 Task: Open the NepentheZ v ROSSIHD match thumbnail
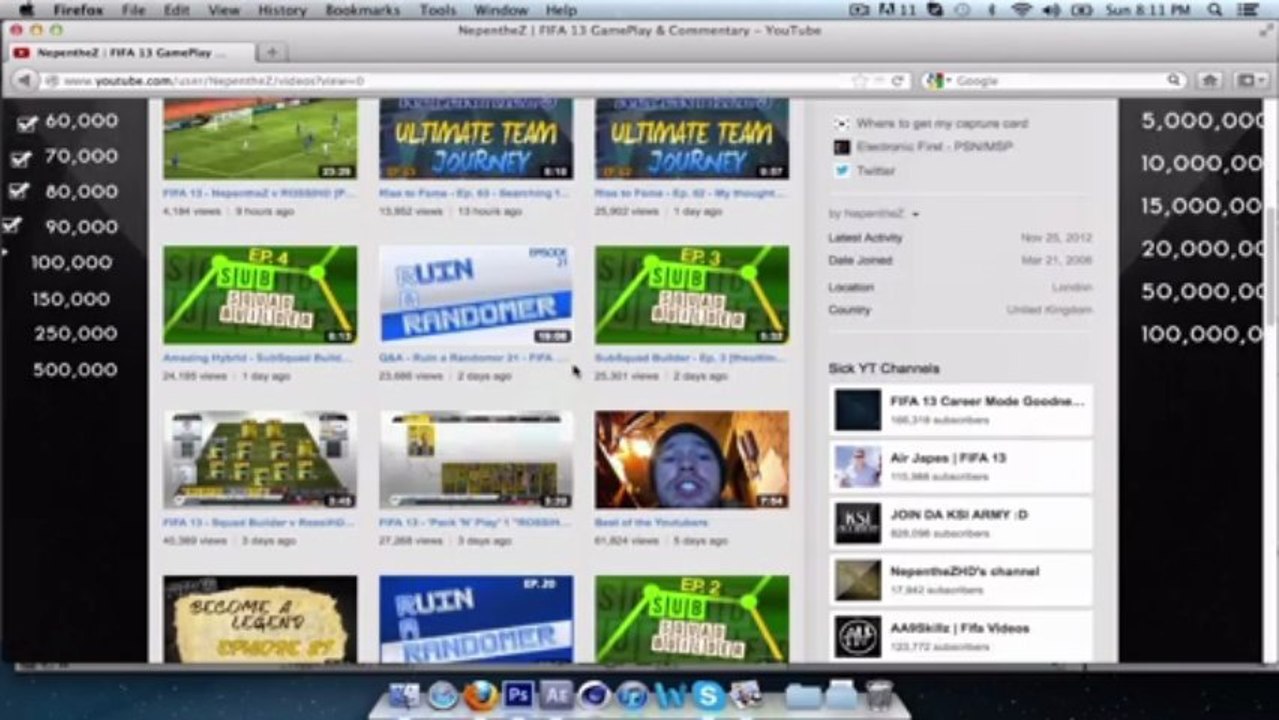[x=260, y=139]
